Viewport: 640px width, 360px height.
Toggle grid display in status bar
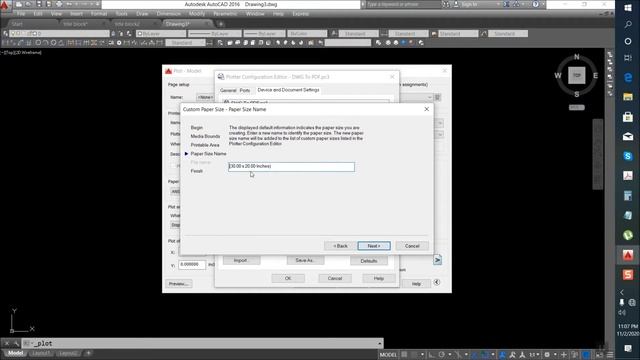pyautogui.click(x=404, y=355)
